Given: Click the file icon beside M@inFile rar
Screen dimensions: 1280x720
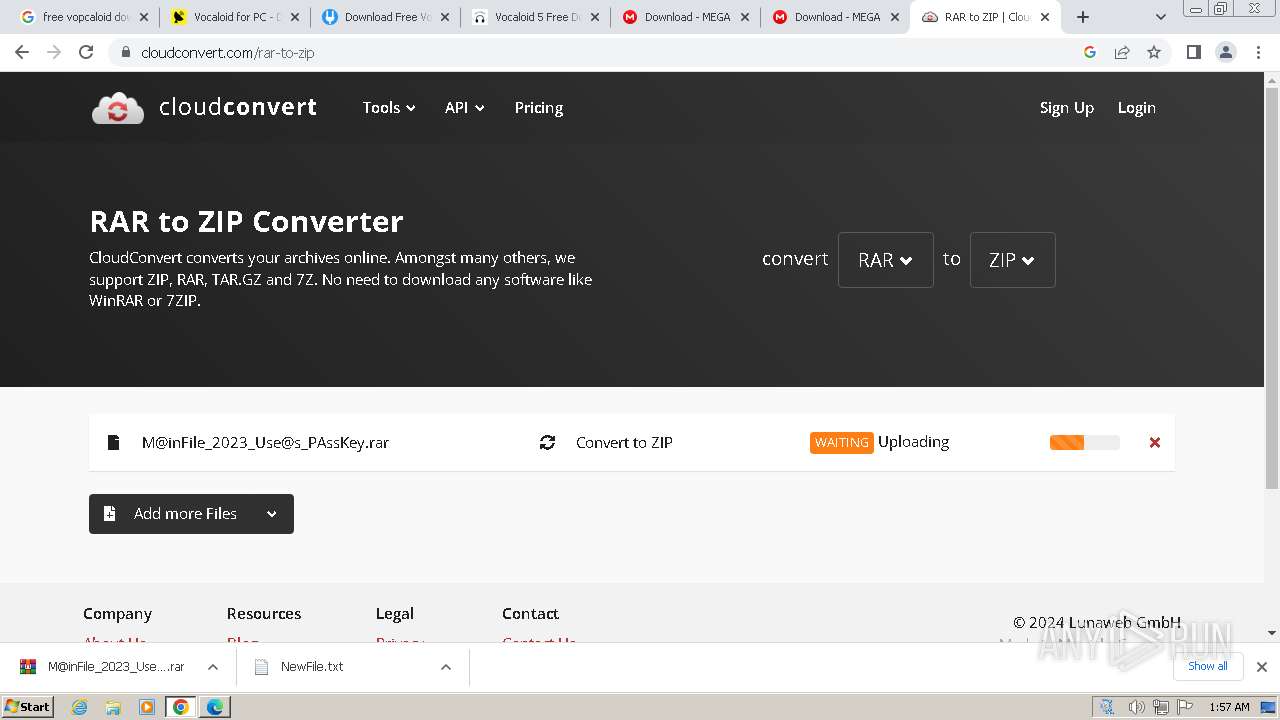Looking at the screenshot, I should [x=113, y=443].
